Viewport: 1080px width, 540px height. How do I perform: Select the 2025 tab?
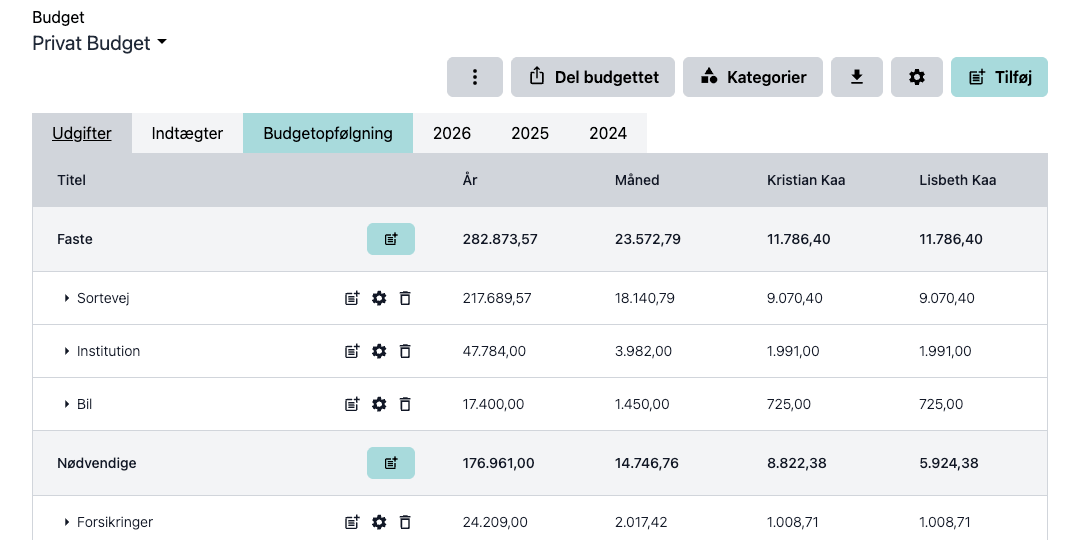(530, 133)
